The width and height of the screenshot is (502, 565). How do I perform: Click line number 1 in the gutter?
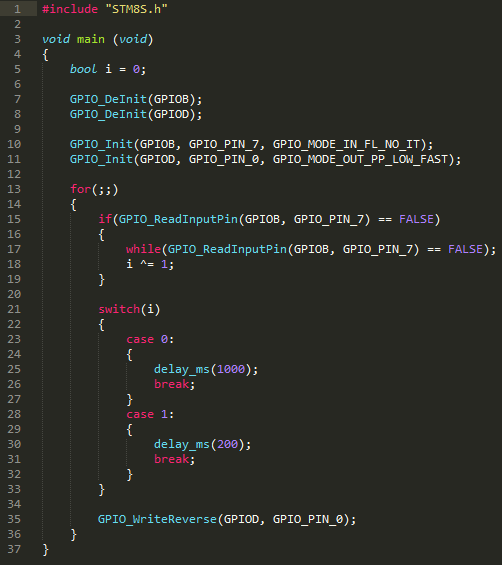17,9
